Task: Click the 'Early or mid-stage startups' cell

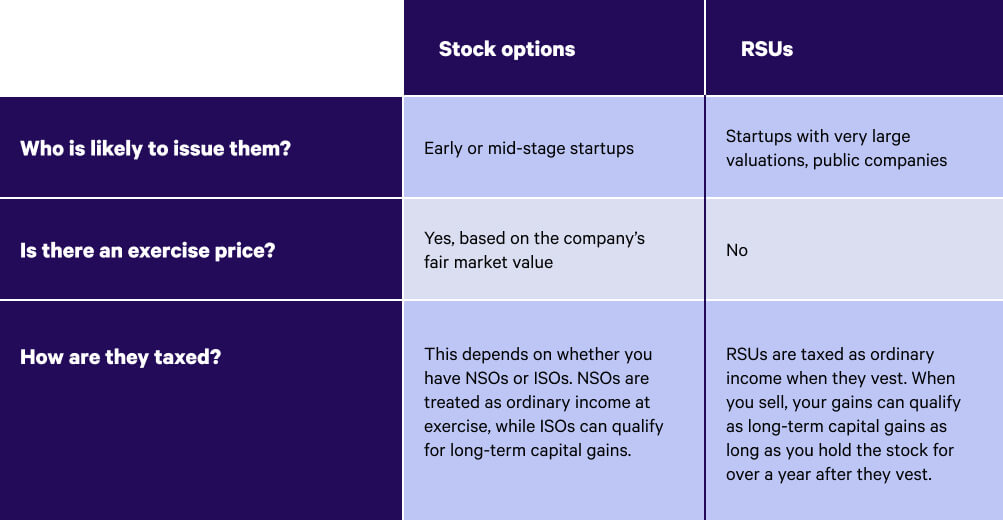Action: [x=529, y=148]
